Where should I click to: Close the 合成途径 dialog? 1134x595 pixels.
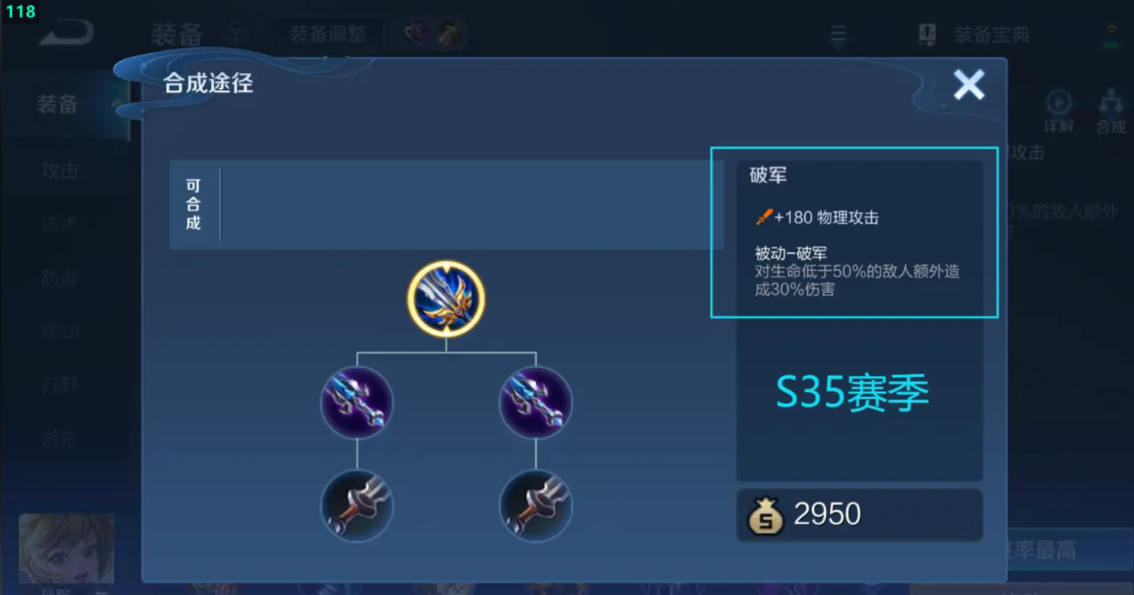(968, 85)
